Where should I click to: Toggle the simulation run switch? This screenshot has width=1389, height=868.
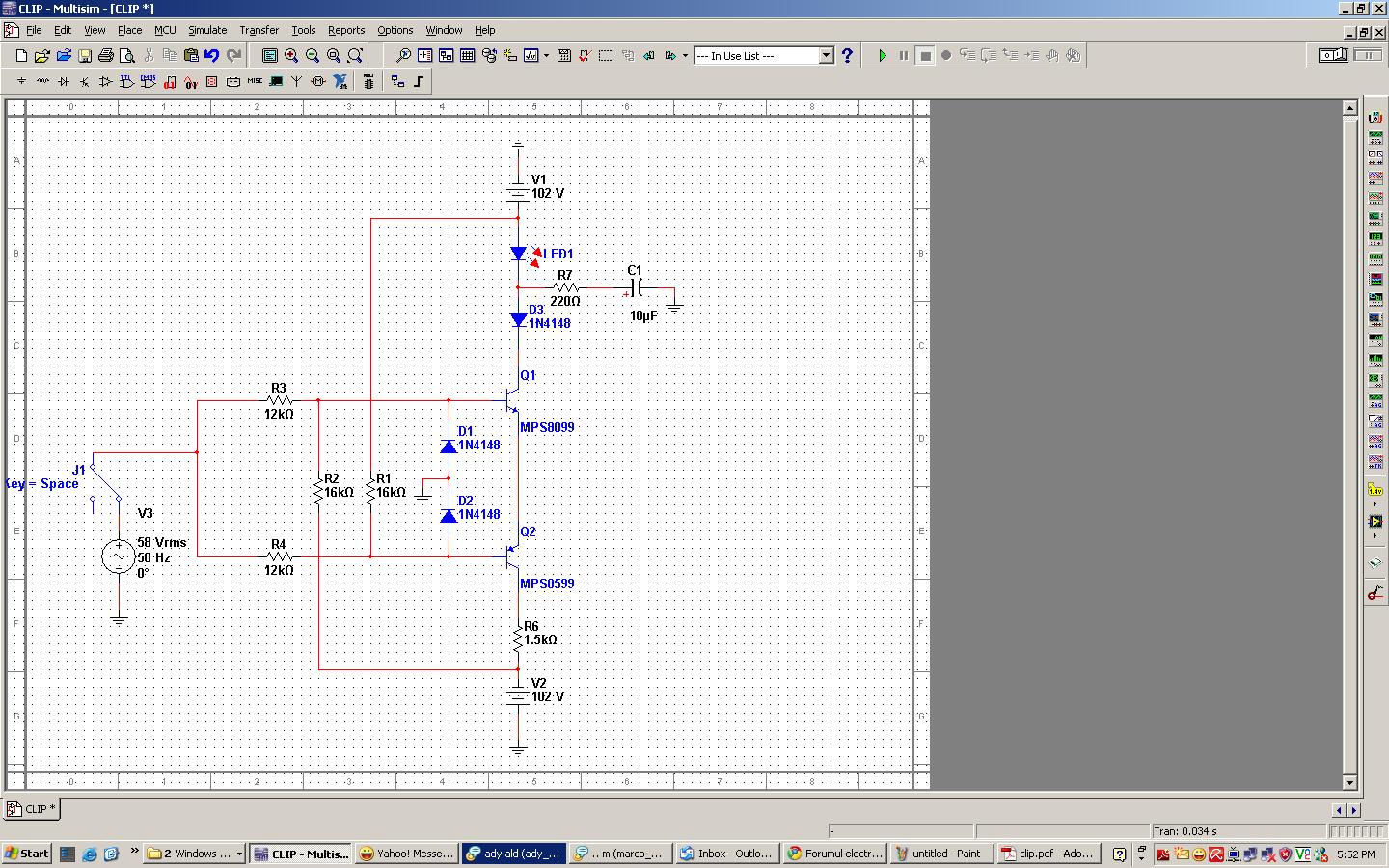click(1333, 56)
